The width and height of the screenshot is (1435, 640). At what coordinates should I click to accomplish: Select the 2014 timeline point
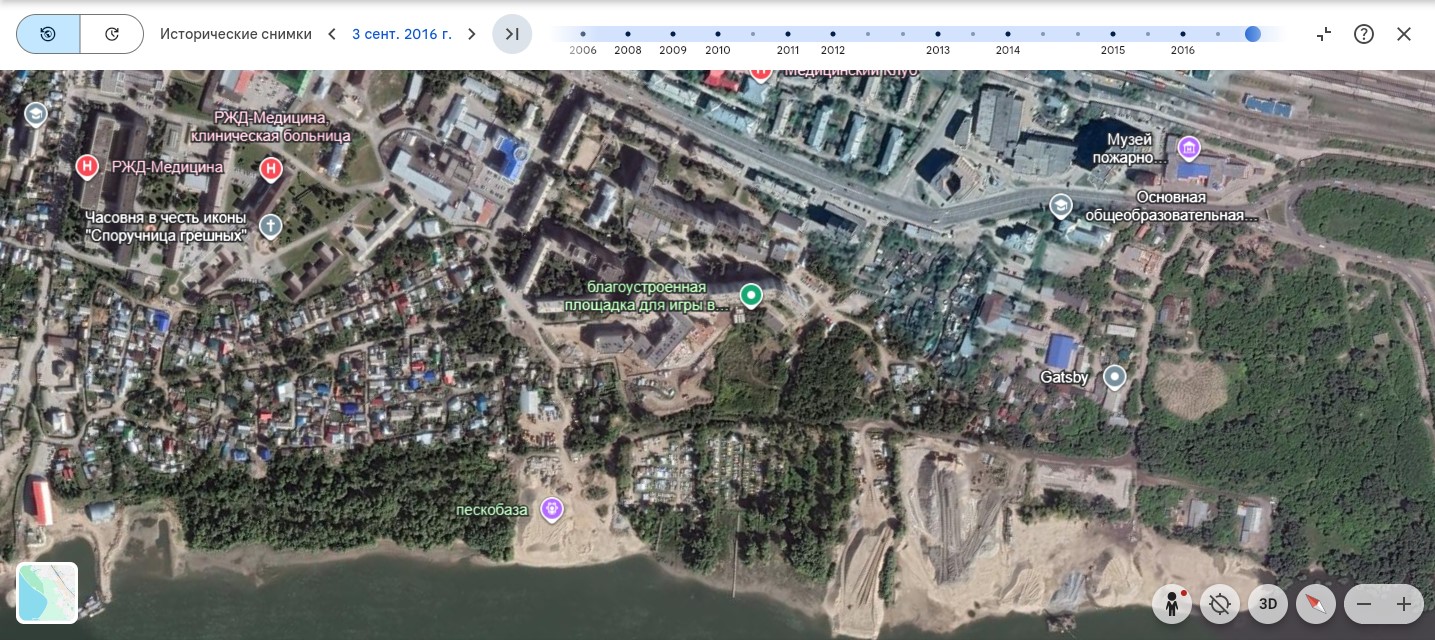[x=1008, y=34]
